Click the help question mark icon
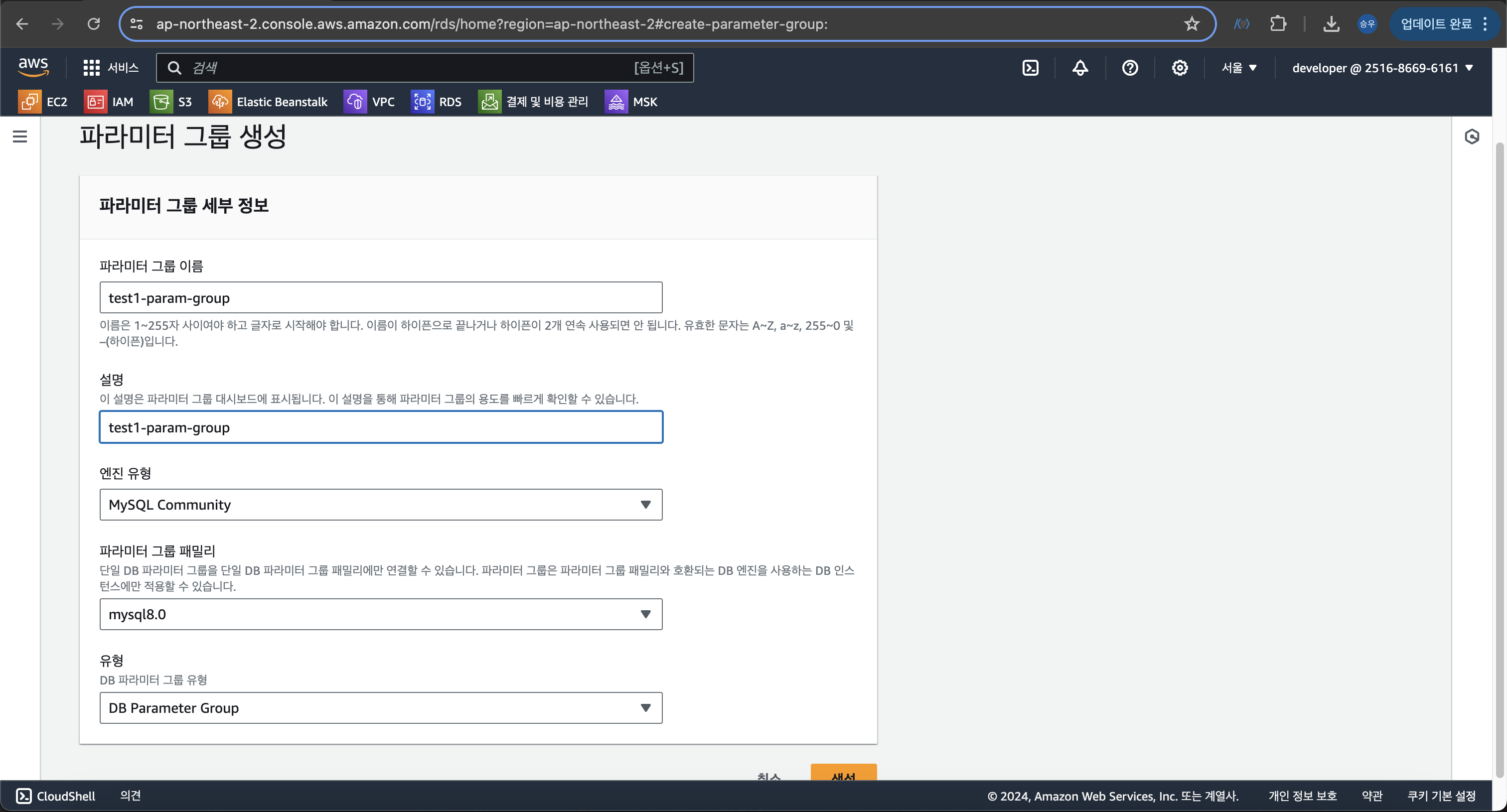 tap(1130, 68)
